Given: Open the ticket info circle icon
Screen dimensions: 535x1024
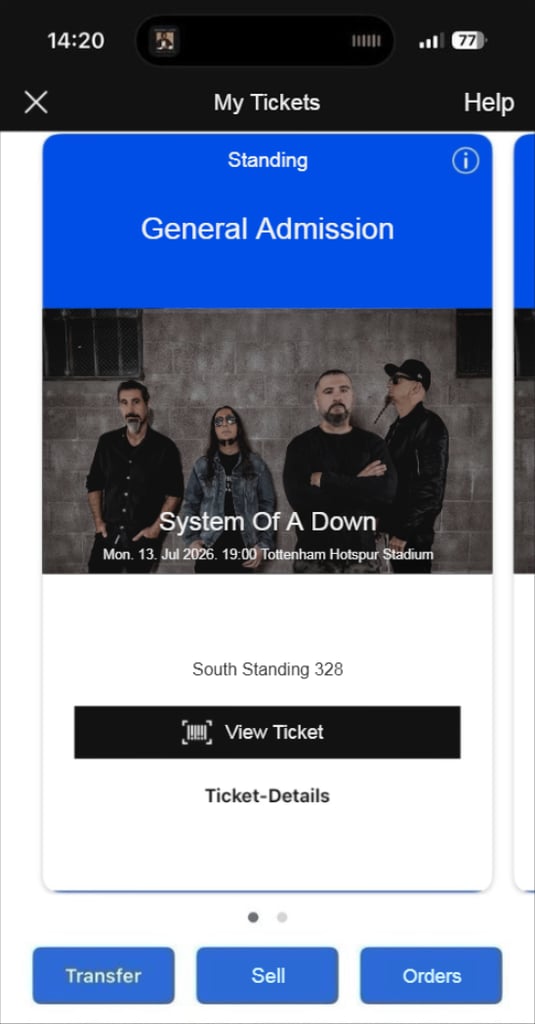Looking at the screenshot, I should (465, 161).
